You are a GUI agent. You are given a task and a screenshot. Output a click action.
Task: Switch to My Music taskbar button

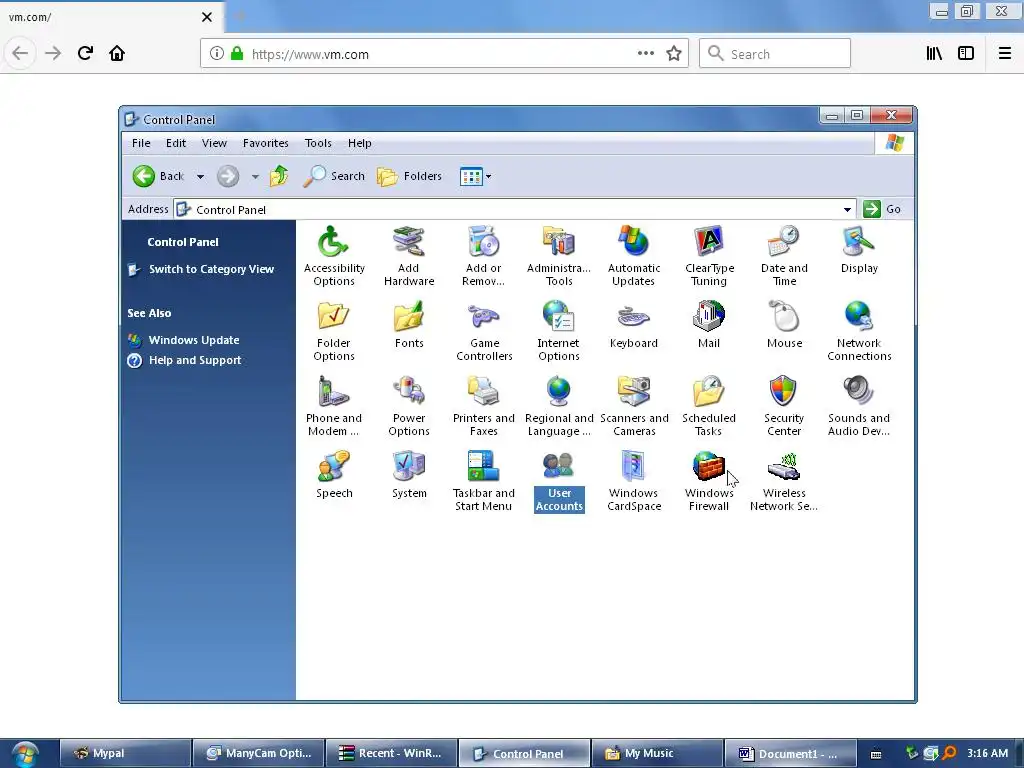click(x=657, y=754)
